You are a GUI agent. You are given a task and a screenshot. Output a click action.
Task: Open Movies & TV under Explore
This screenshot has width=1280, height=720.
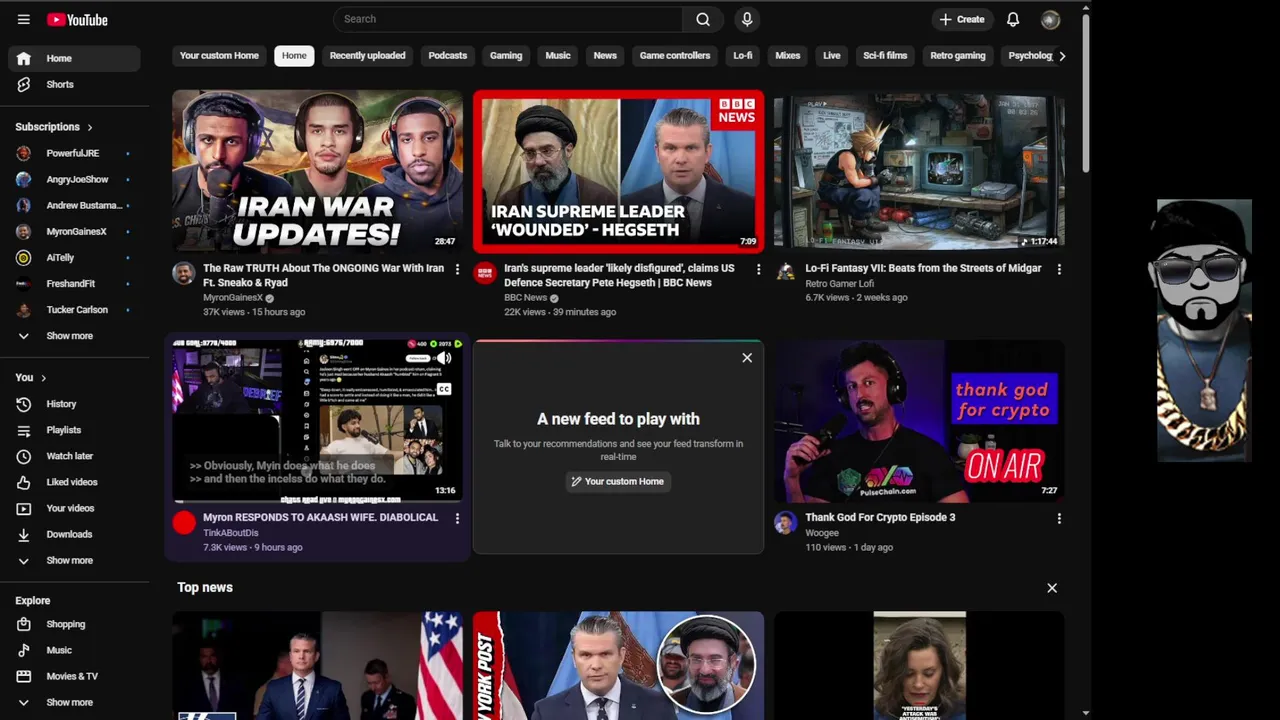pos(74,676)
